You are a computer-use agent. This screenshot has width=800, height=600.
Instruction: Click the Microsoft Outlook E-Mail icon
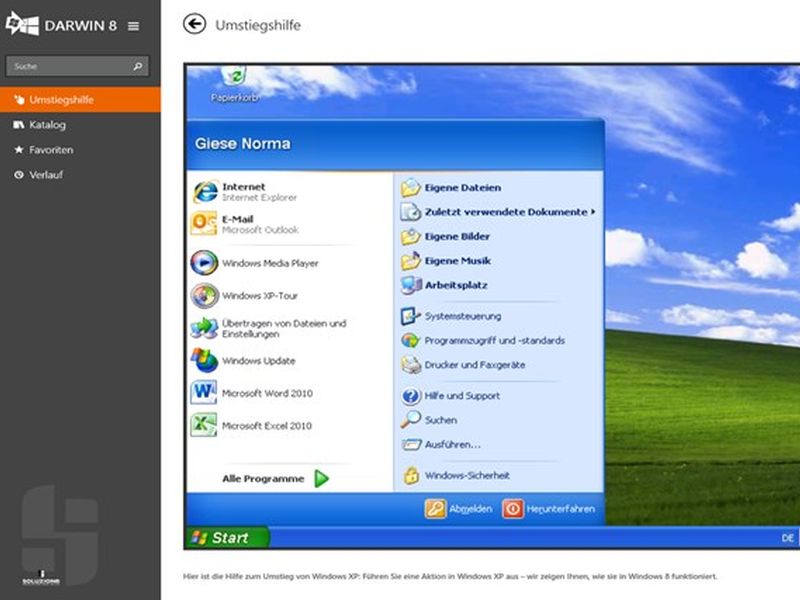click(x=204, y=224)
